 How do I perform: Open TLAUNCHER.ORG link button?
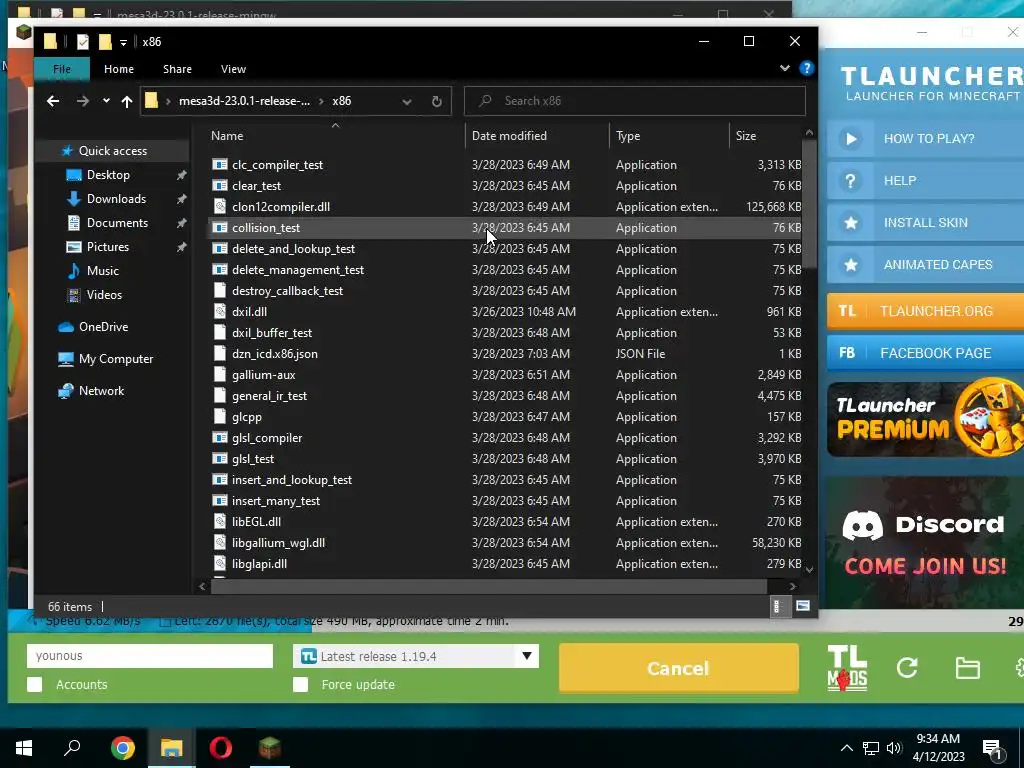(x=925, y=311)
